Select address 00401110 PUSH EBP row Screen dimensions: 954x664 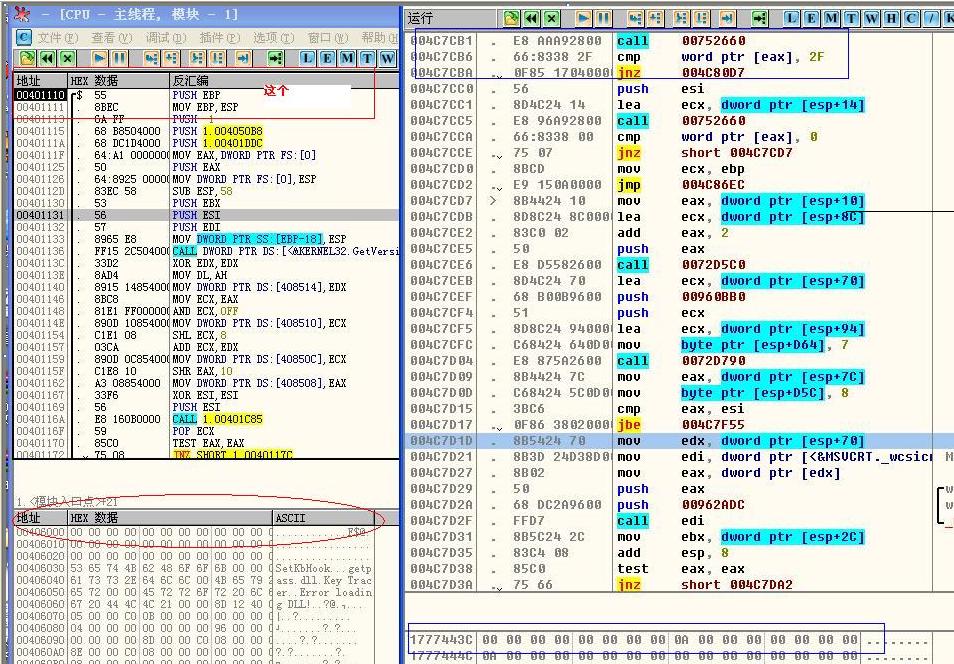206,95
